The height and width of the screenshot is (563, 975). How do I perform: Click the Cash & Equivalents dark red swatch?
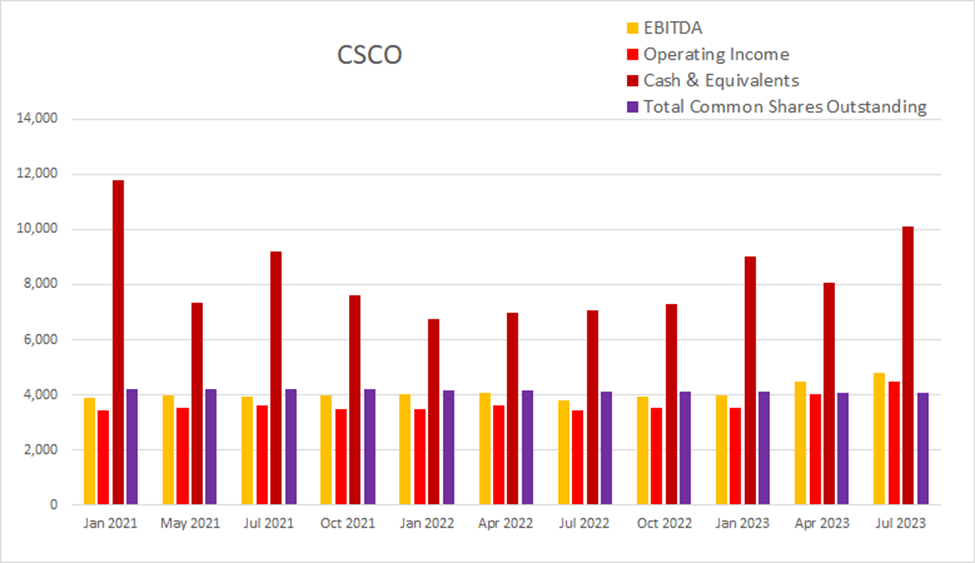[x=632, y=81]
